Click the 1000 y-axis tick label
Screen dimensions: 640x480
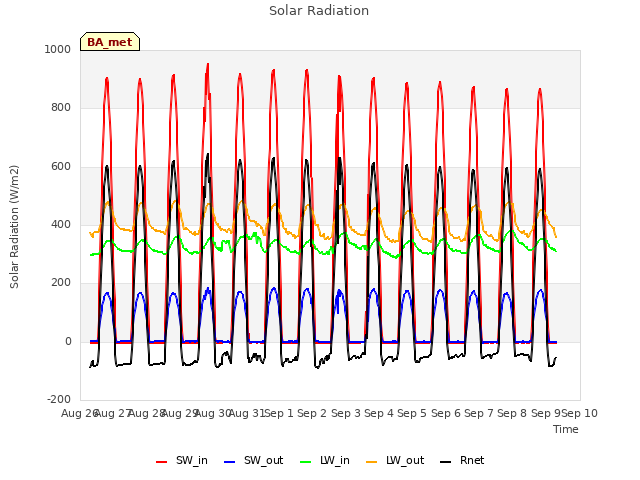[58, 49]
